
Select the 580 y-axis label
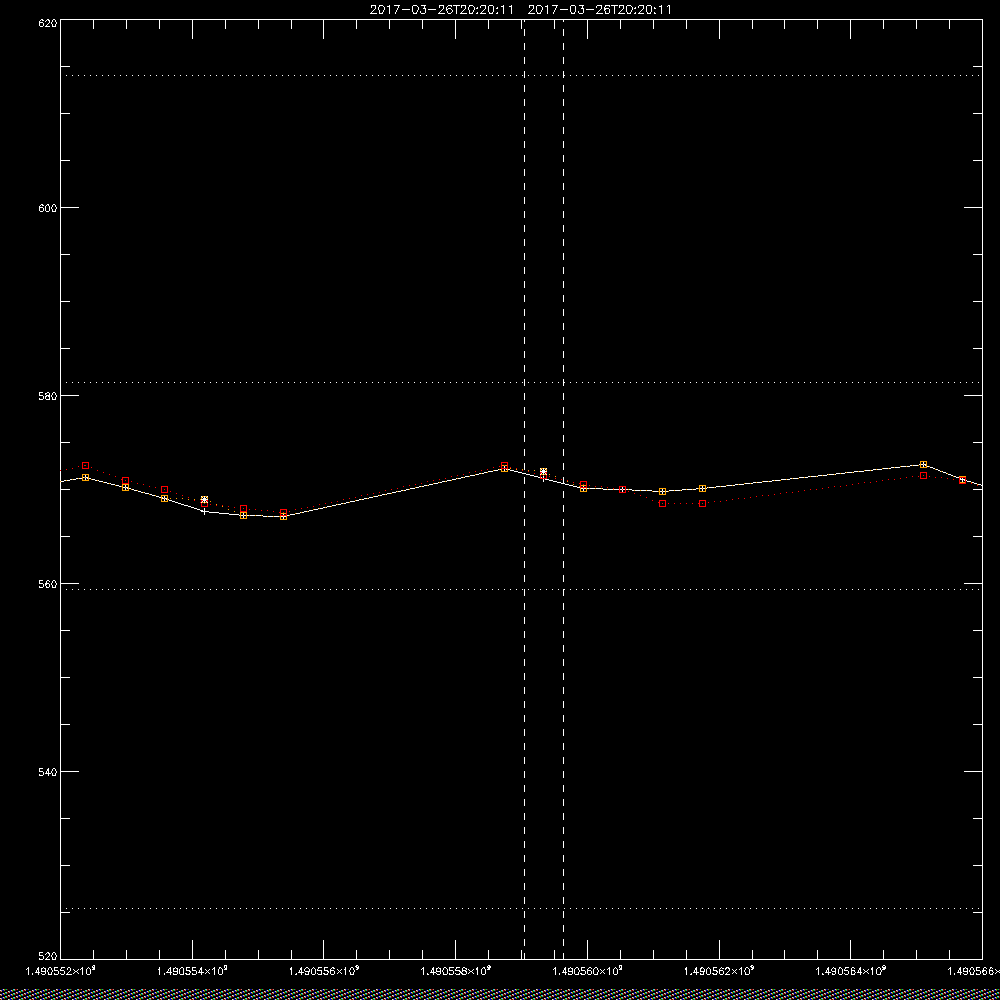coord(48,395)
